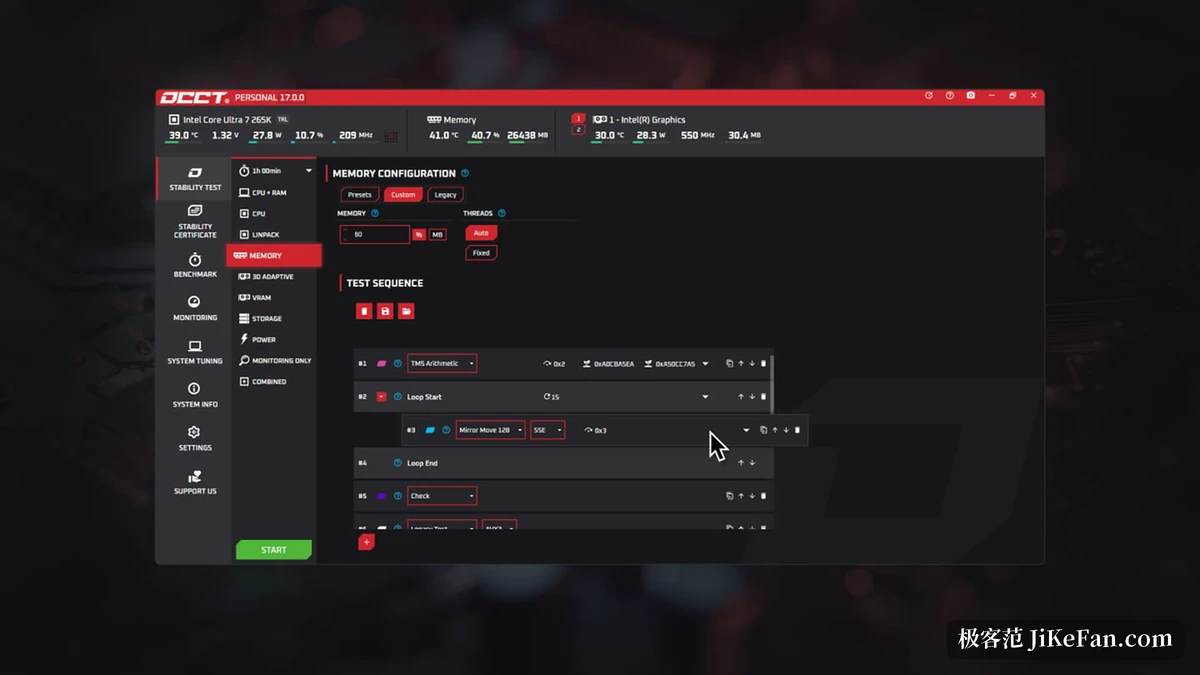Click the pink color tag on step #1
The image size is (1200, 675).
382,364
